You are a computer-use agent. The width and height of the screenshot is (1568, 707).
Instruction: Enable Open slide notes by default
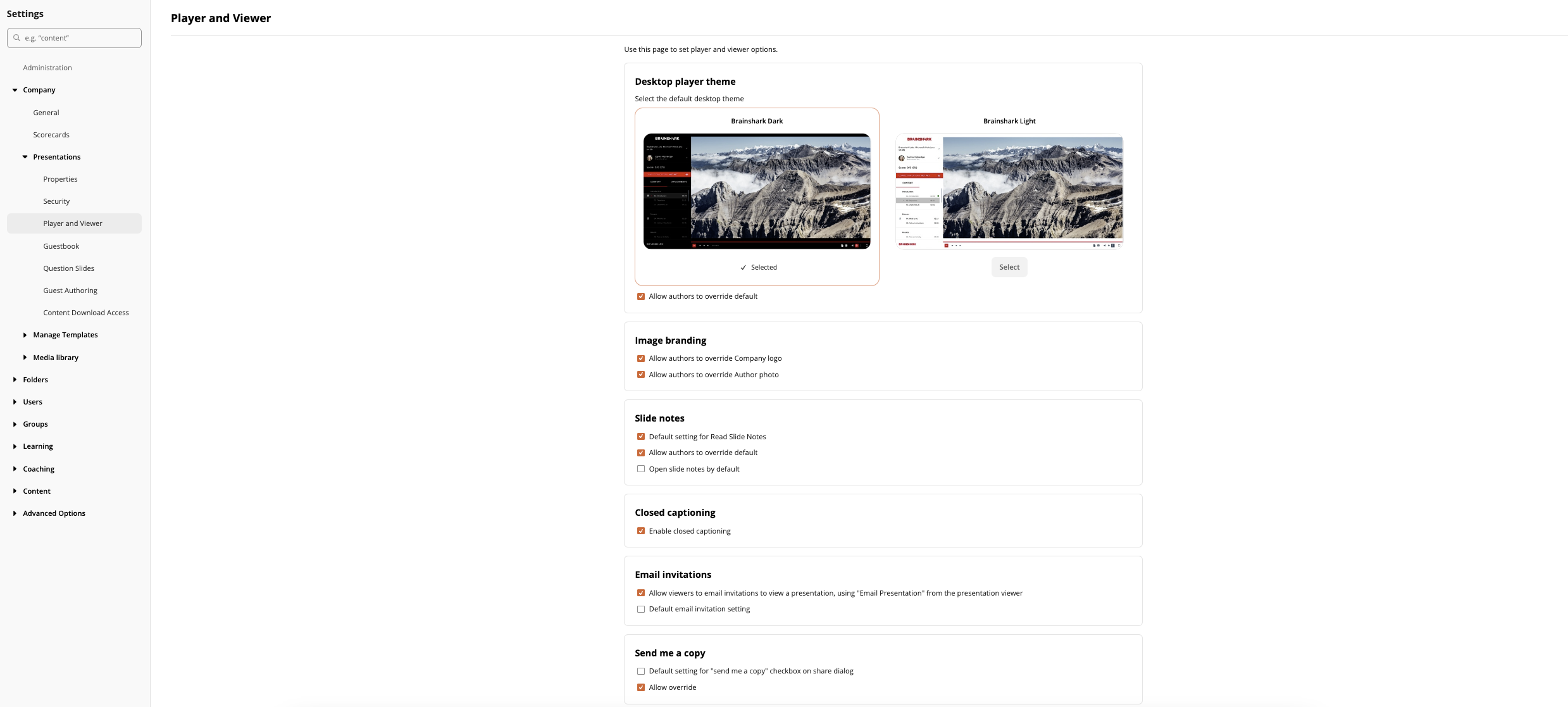click(x=640, y=468)
